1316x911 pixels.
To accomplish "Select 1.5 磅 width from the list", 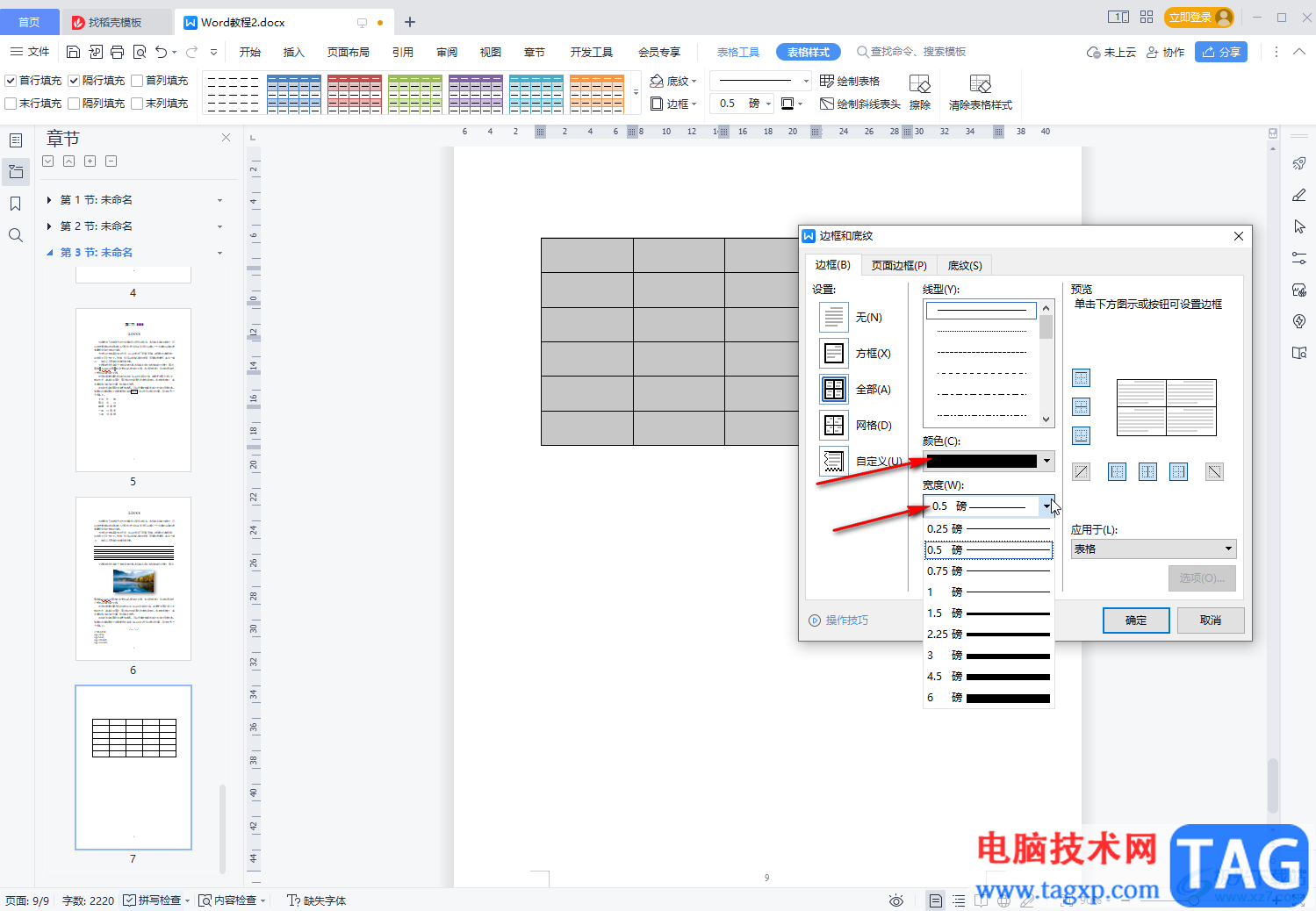I will (x=988, y=613).
